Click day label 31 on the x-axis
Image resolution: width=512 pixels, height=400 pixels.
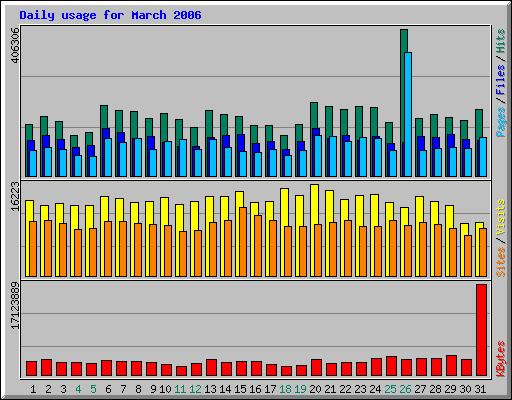coord(480,389)
